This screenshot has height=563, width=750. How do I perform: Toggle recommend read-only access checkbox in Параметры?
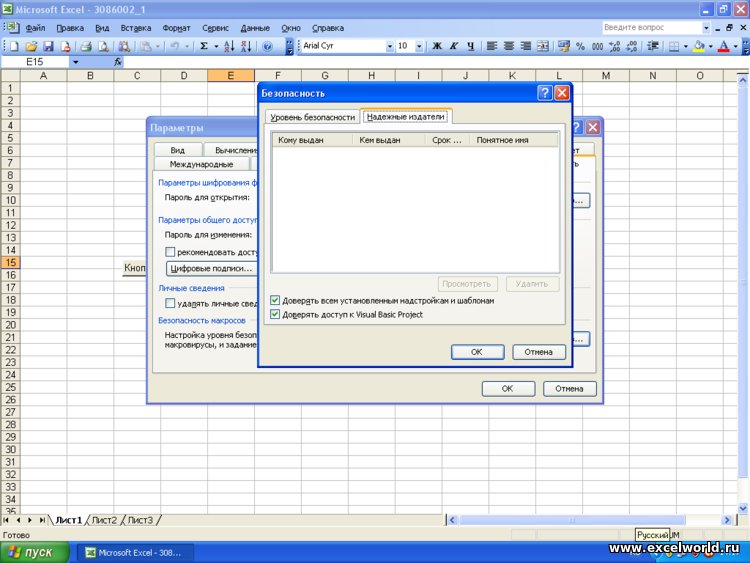pos(170,252)
